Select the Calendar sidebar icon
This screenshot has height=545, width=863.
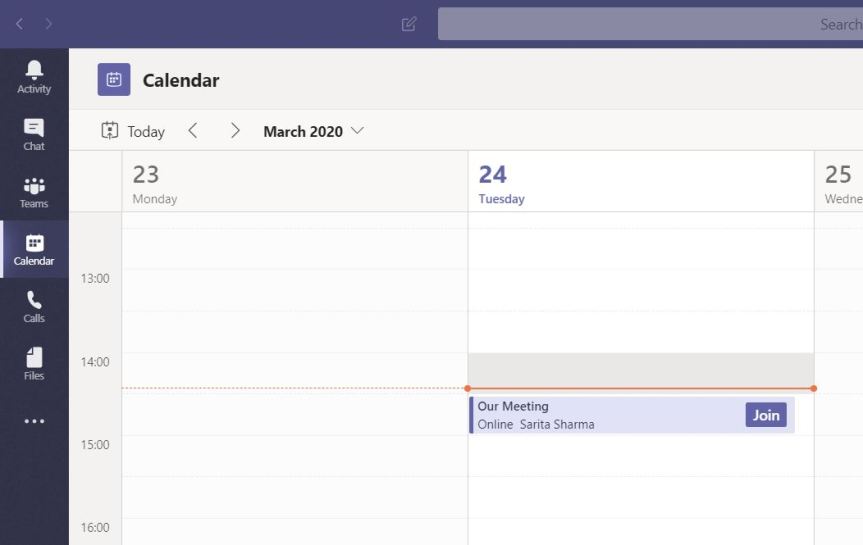pos(34,249)
